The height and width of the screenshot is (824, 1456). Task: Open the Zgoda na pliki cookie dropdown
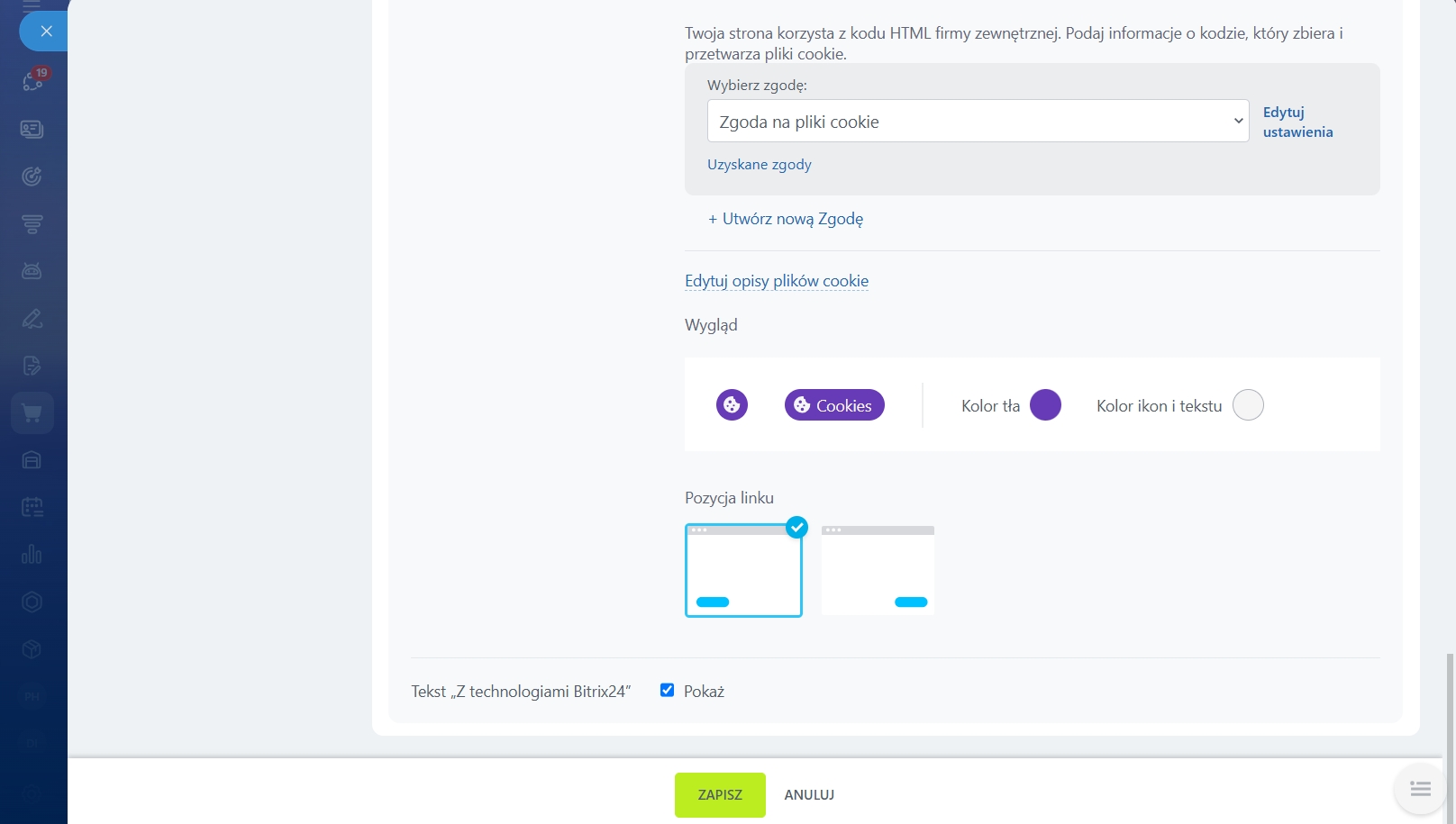(978, 122)
